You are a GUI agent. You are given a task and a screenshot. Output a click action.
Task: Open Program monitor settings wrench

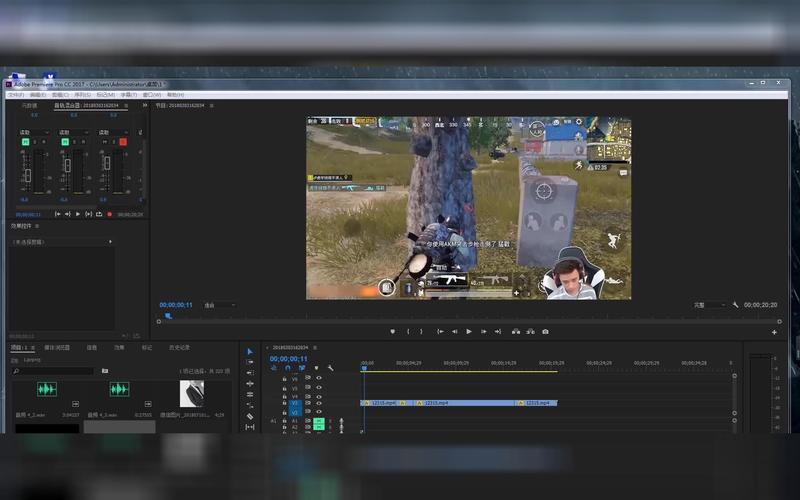click(735, 305)
